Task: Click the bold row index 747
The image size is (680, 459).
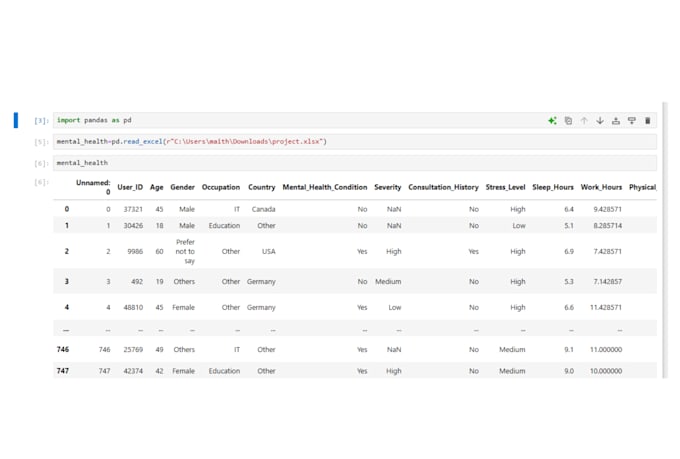Action: pos(63,371)
